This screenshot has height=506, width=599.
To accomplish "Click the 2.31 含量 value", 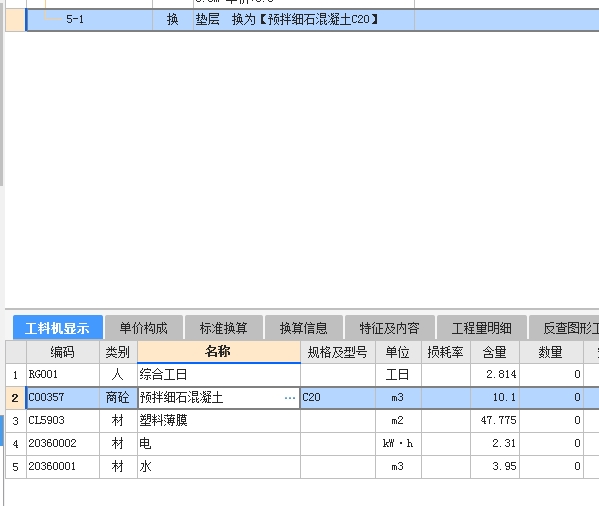I will coord(495,444).
